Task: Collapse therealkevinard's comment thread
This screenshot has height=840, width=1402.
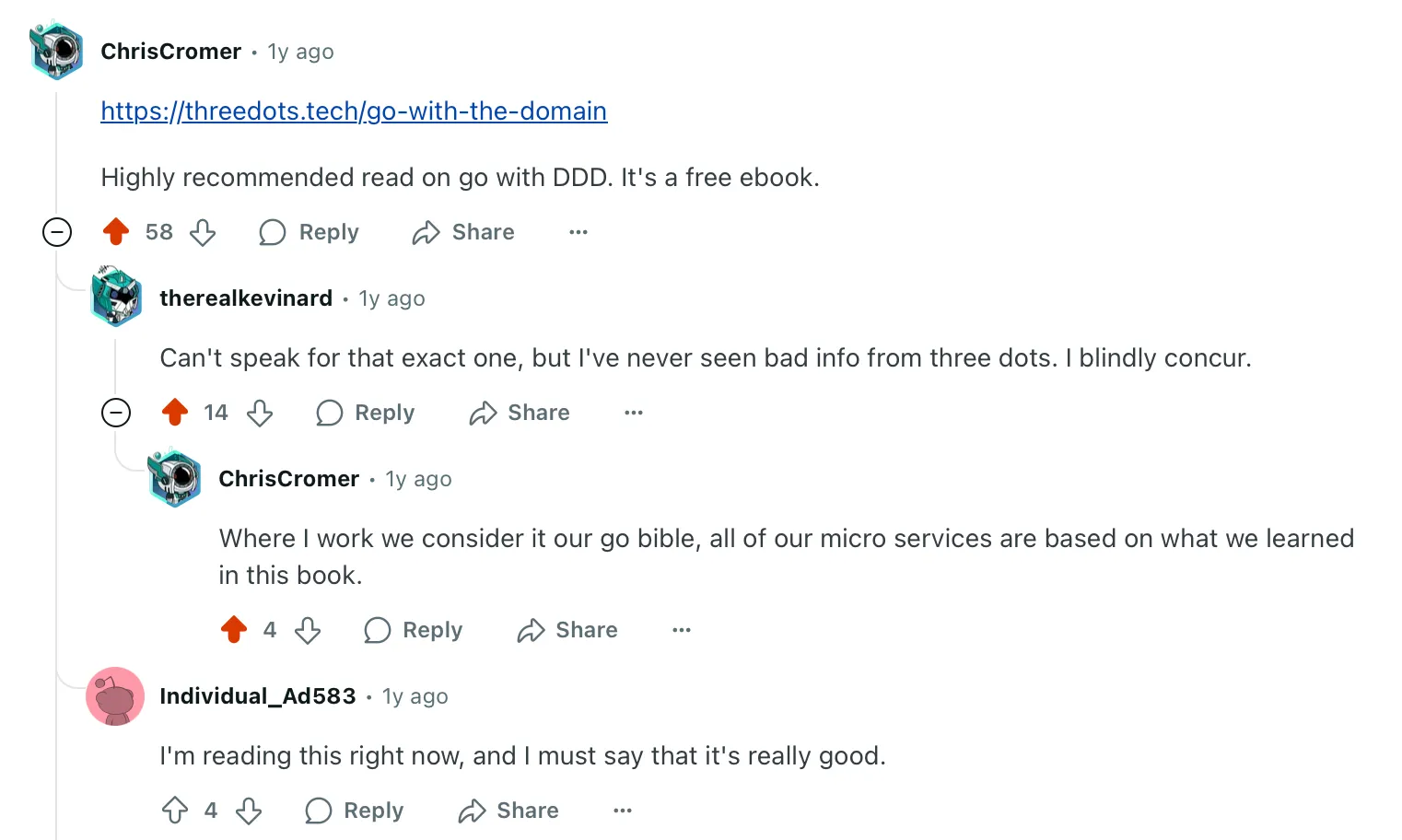Action: tap(116, 413)
